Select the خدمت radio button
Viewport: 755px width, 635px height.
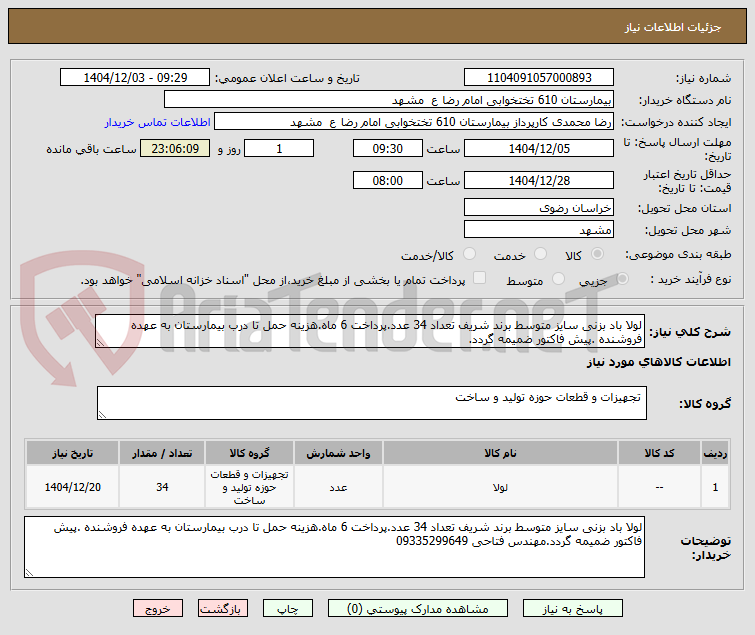click(x=541, y=254)
